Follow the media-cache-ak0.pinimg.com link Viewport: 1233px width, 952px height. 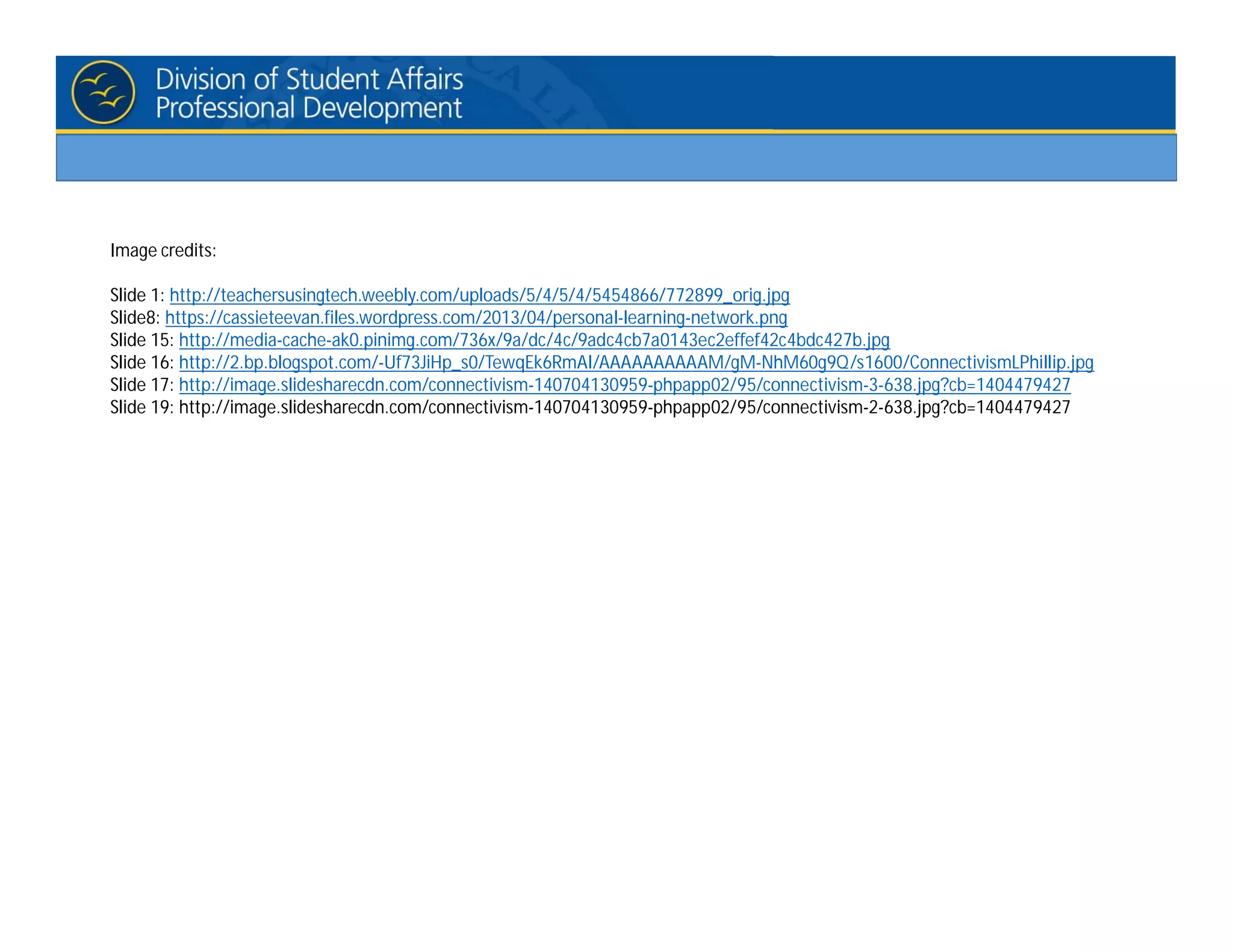point(534,341)
